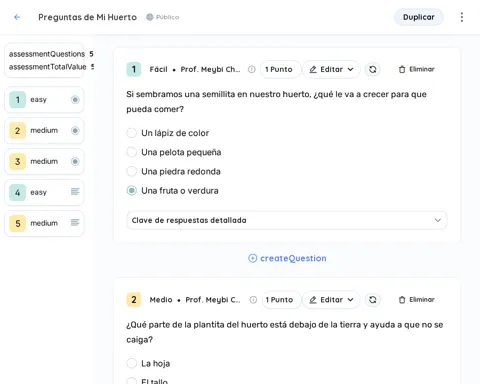Open the Editar dropdown for question 1
This screenshot has height=384, width=480.
(331, 69)
